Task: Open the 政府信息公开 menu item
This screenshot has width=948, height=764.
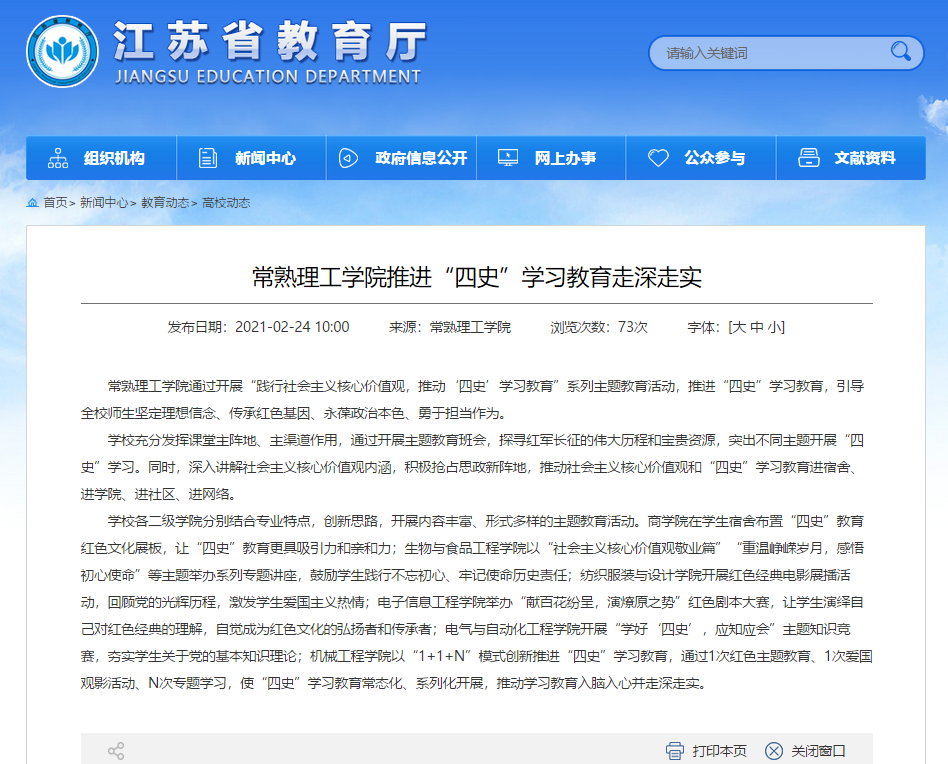Action: coord(401,158)
